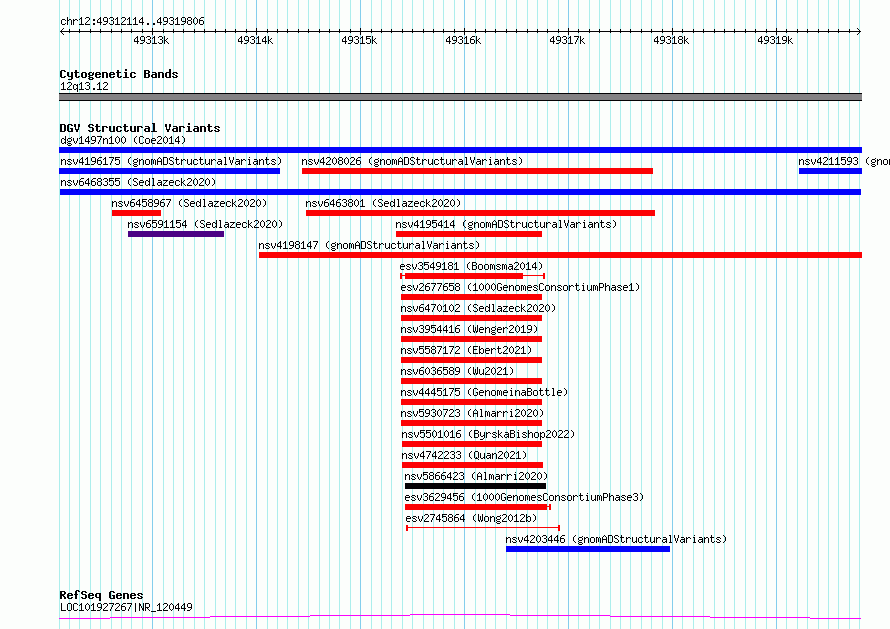Click the nsv6036589 red bar
Viewport: 890px width, 629px height.
click(471, 381)
